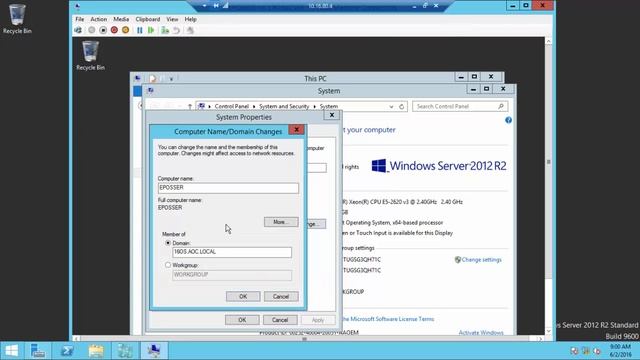The height and width of the screenshot is (360, 640).
Task: Refresh the System control panel page
Action: point(402,107)
